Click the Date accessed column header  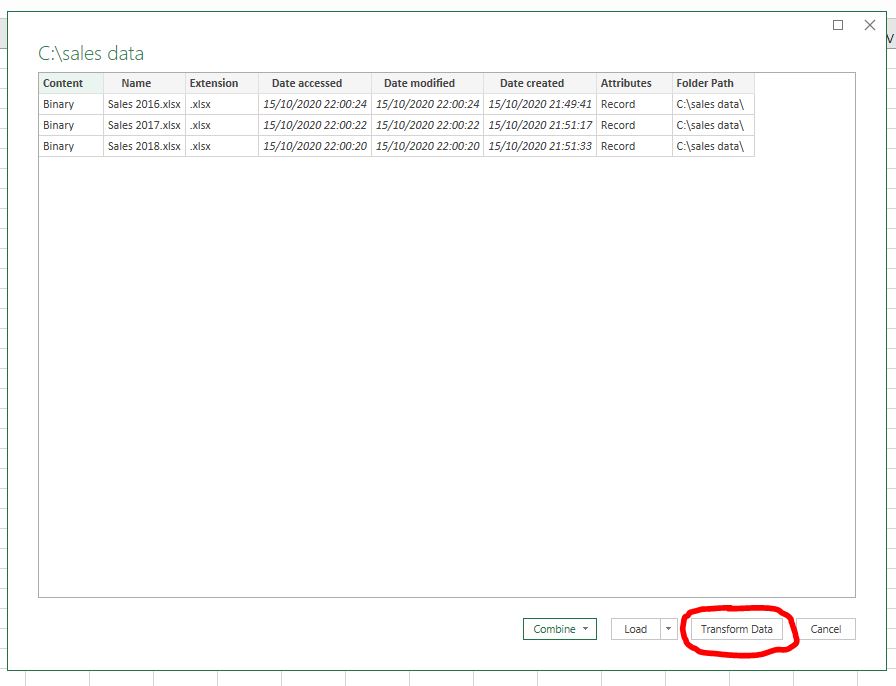coord(307,83)
